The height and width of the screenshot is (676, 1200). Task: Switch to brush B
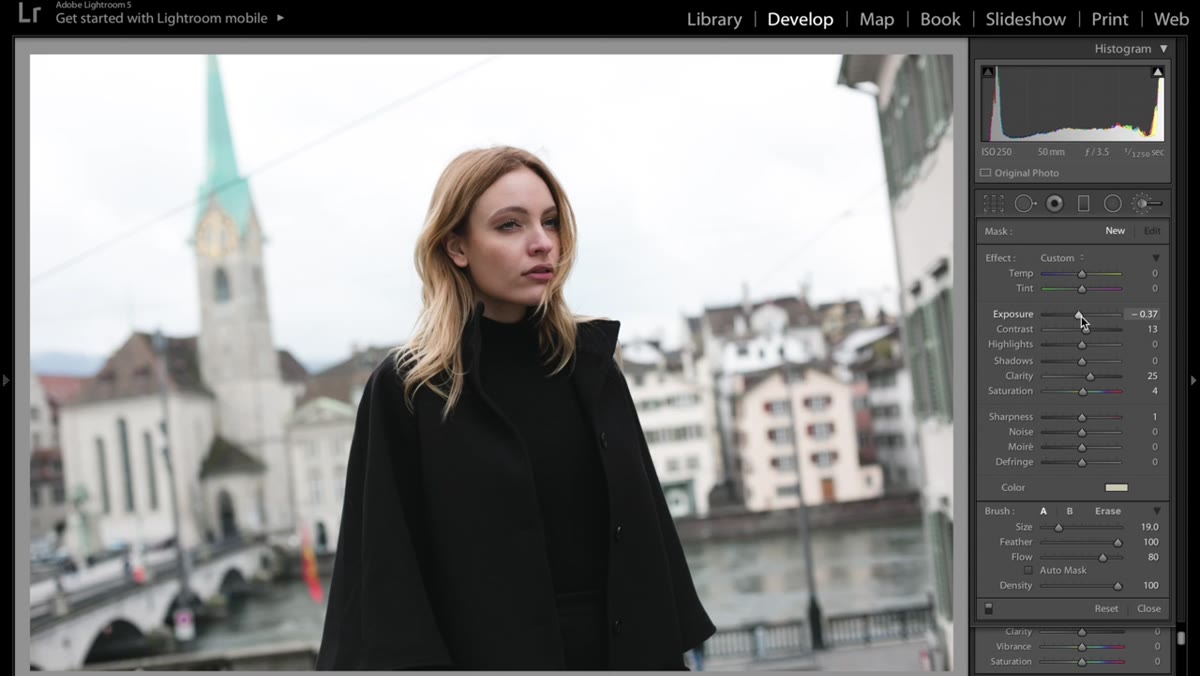1069,511
